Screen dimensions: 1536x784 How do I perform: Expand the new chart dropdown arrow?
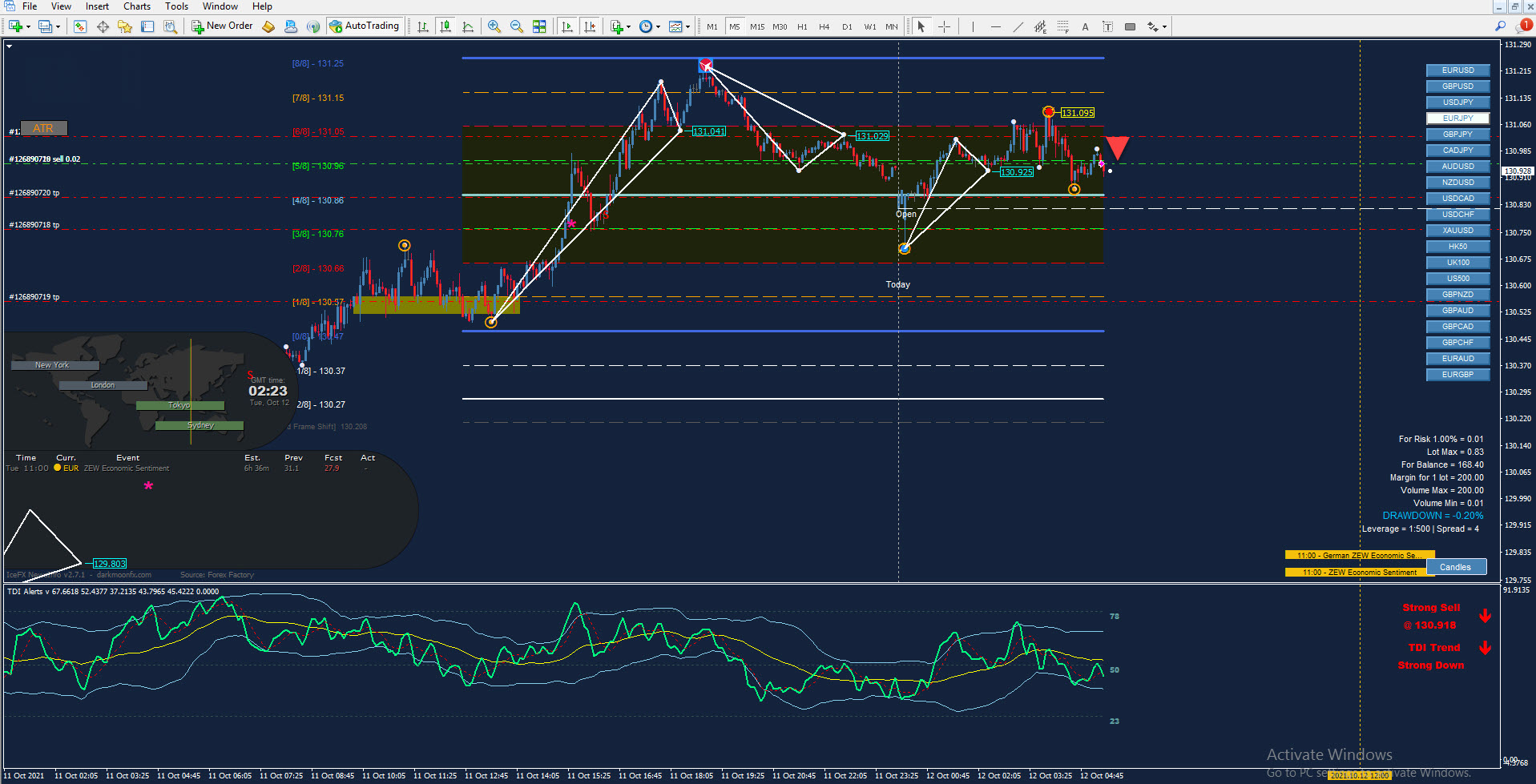click(29, 26)
